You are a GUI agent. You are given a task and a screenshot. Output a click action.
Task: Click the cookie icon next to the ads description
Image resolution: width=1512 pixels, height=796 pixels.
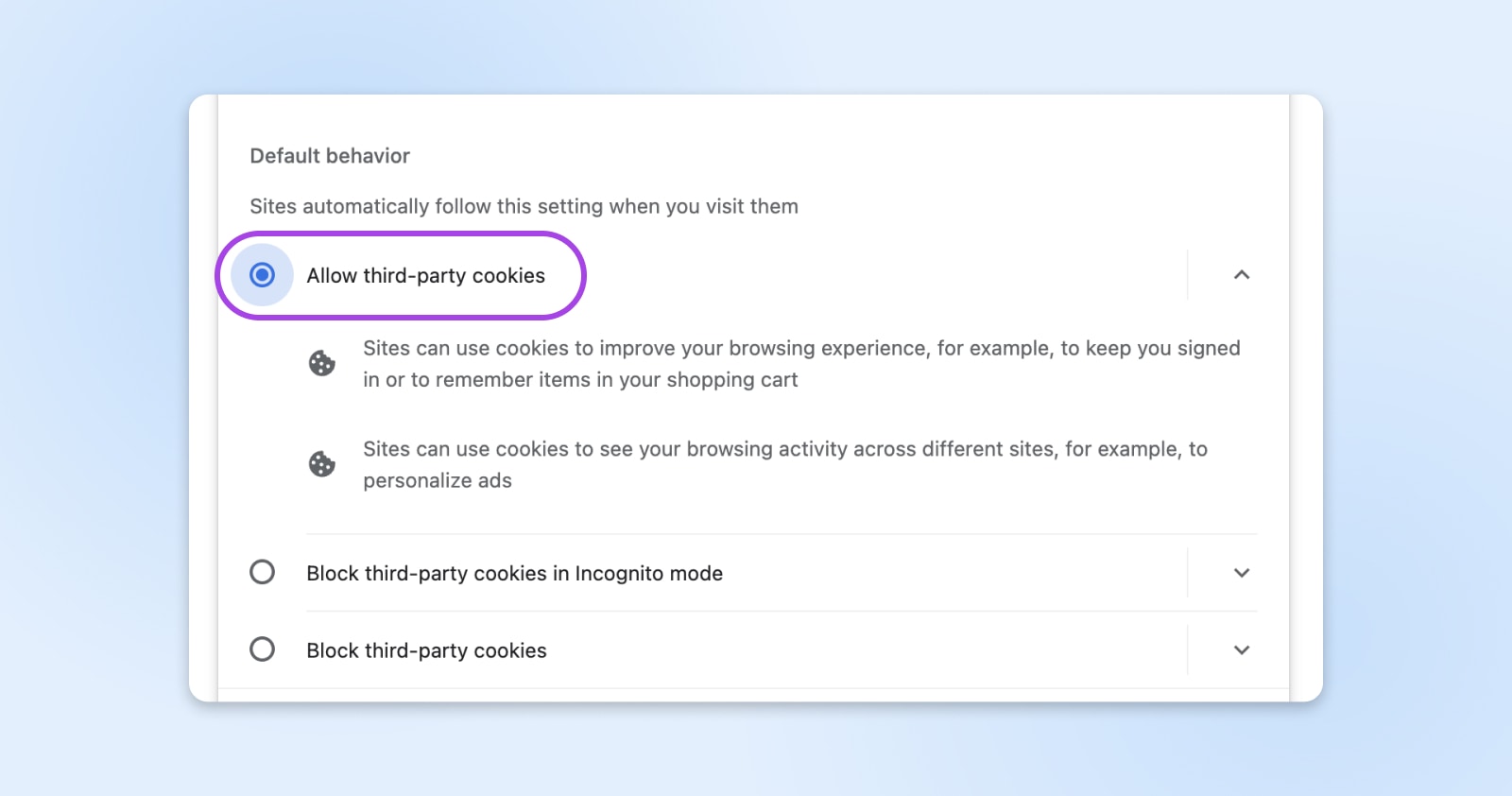point(321,463)
